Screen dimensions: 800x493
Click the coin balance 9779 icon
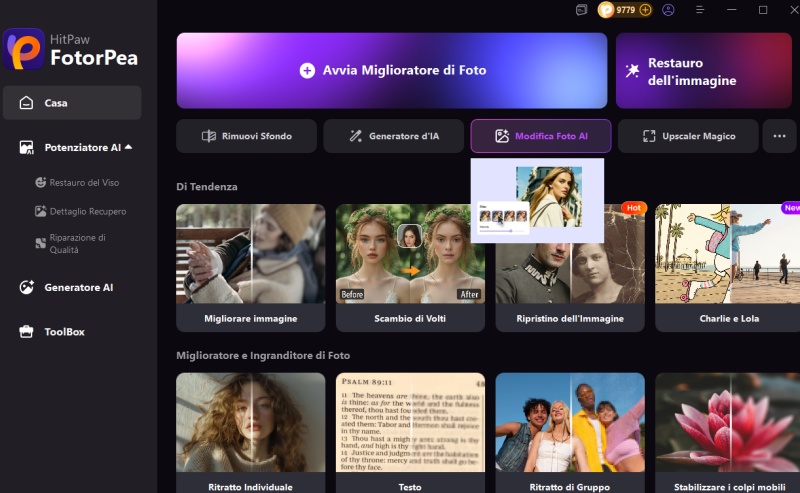tap(606, 10)
